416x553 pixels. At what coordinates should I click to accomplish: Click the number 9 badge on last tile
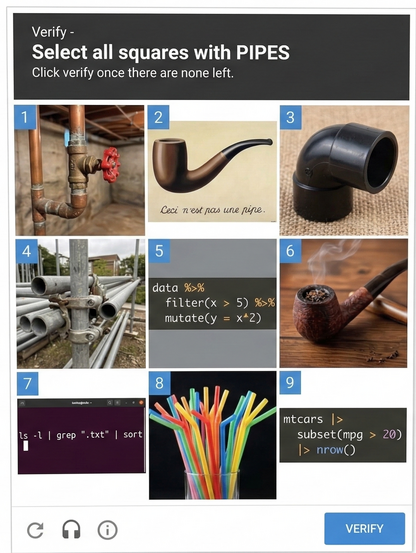(x=290, y=383)
